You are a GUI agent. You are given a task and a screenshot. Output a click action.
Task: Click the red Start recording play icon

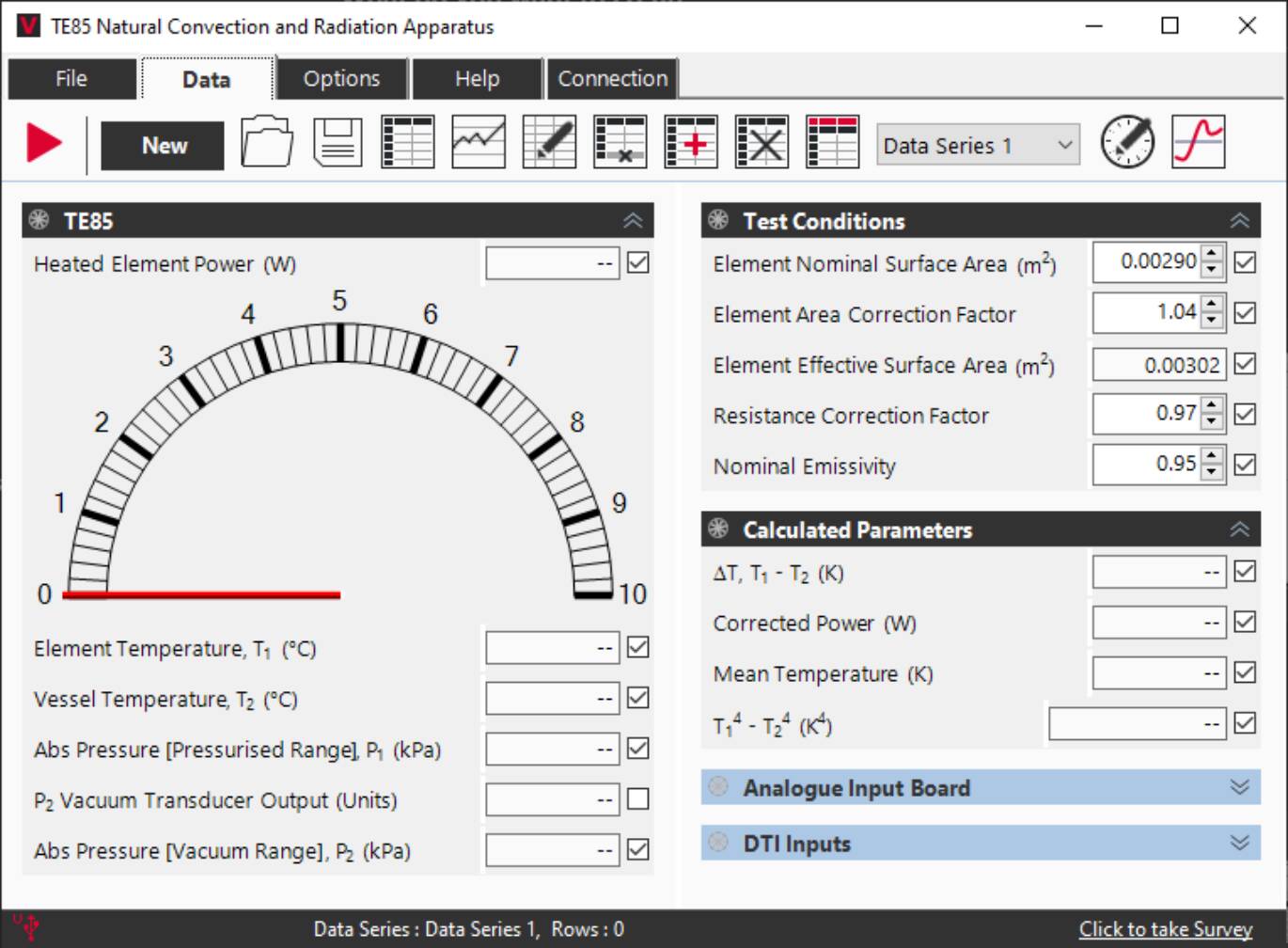pyautogui.click(x=43, y=144)
